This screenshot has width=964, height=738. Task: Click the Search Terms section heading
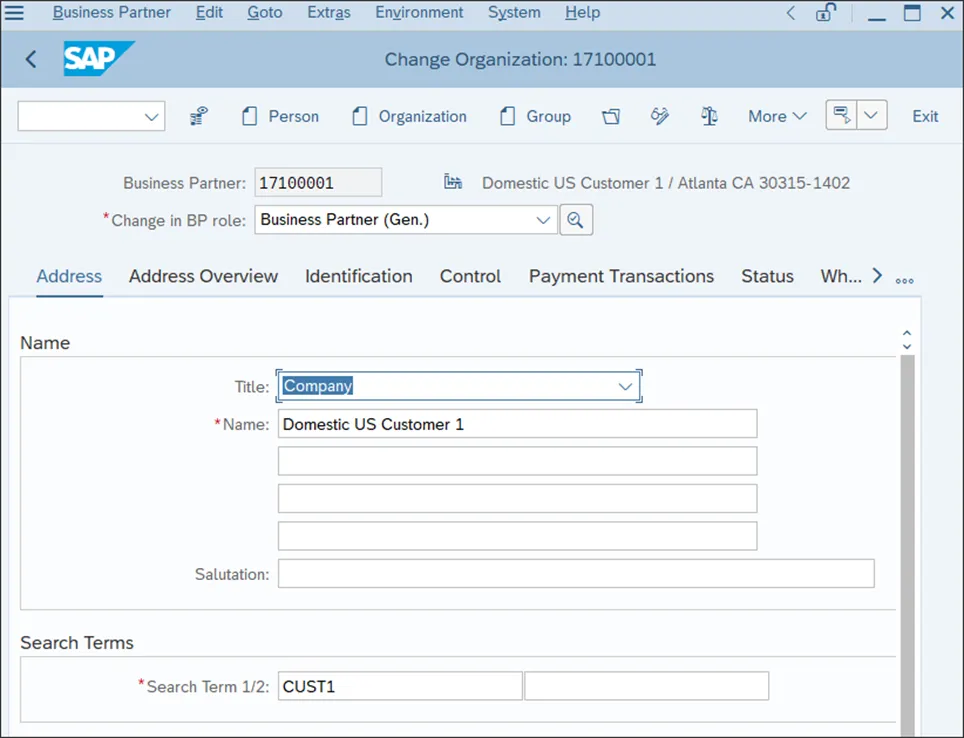77,643
